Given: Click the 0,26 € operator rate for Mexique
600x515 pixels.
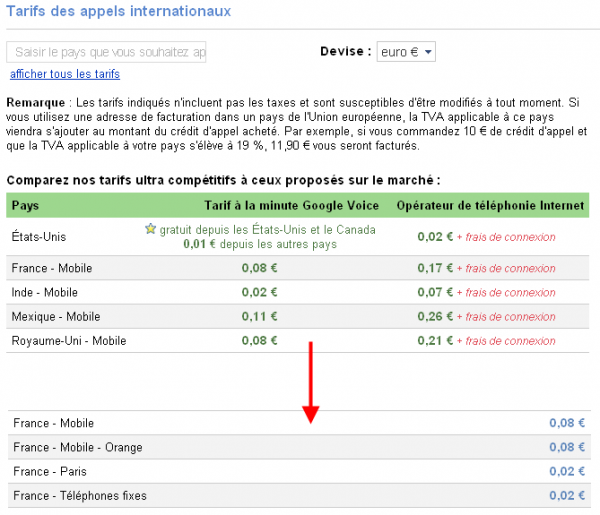Looking at the screenshot, I should [x=435, y=316].
